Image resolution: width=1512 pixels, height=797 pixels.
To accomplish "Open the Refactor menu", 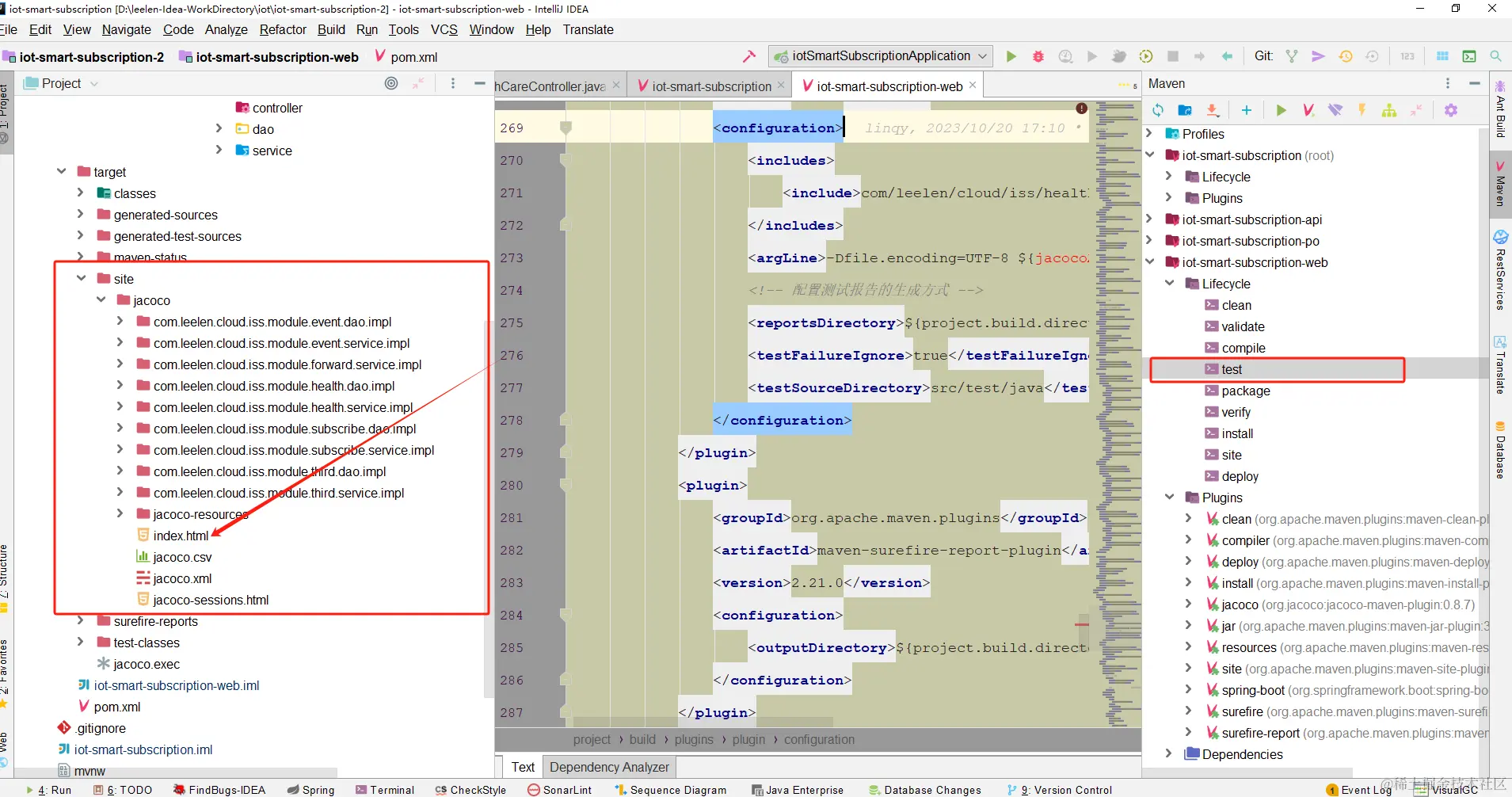I will coord(283,29).
